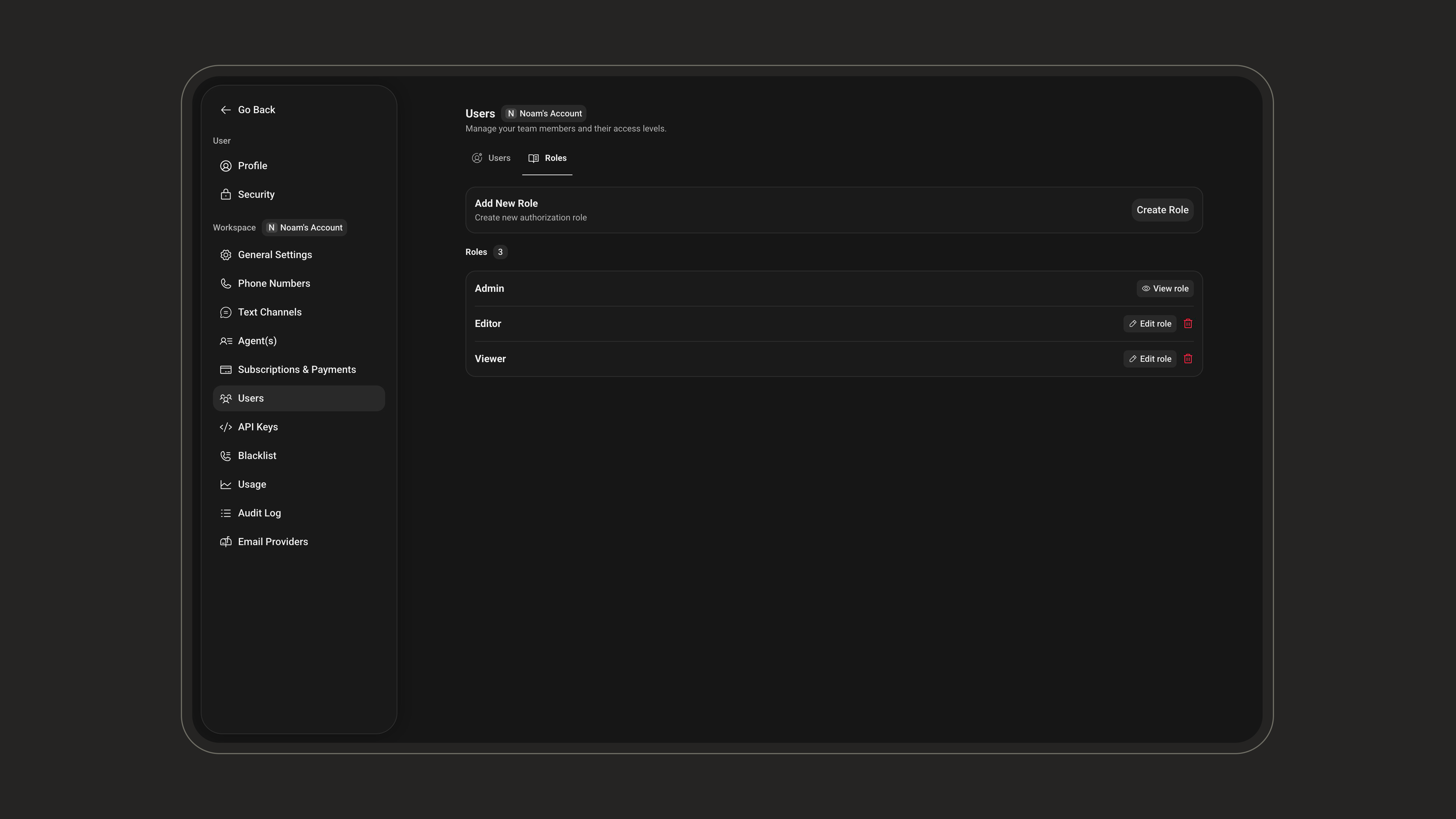Click the Users sidebar people icon
Image resolution: width=1456 pixels, height=819 pixels.
coord(226,398)
